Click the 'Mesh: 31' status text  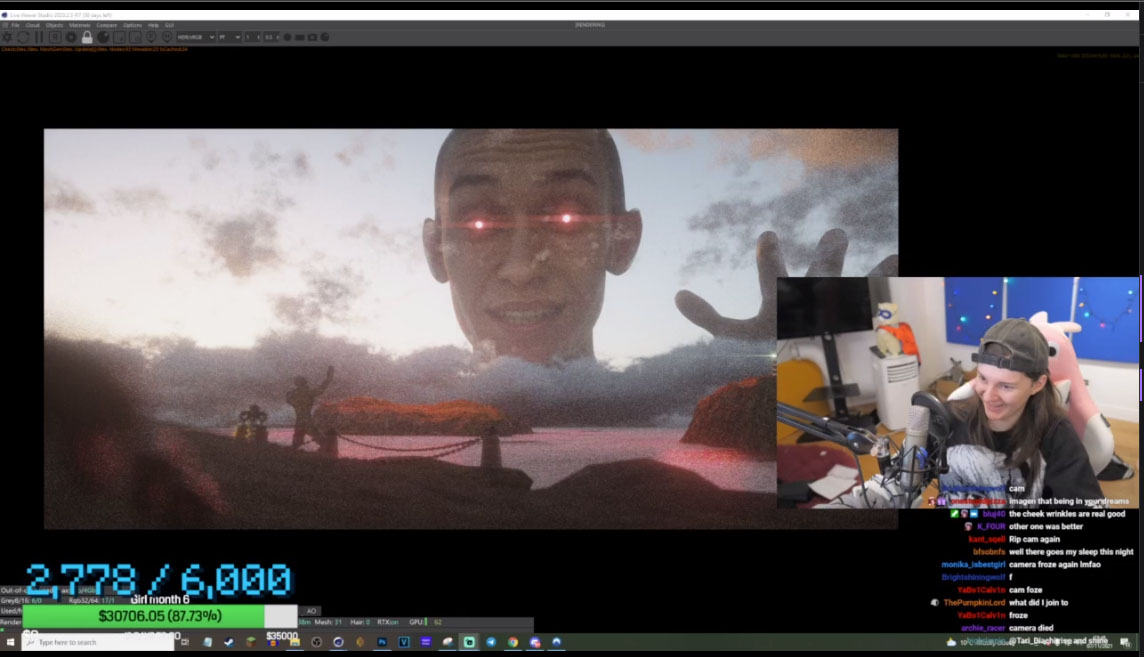pyautogui.click(x=328, y=622)
